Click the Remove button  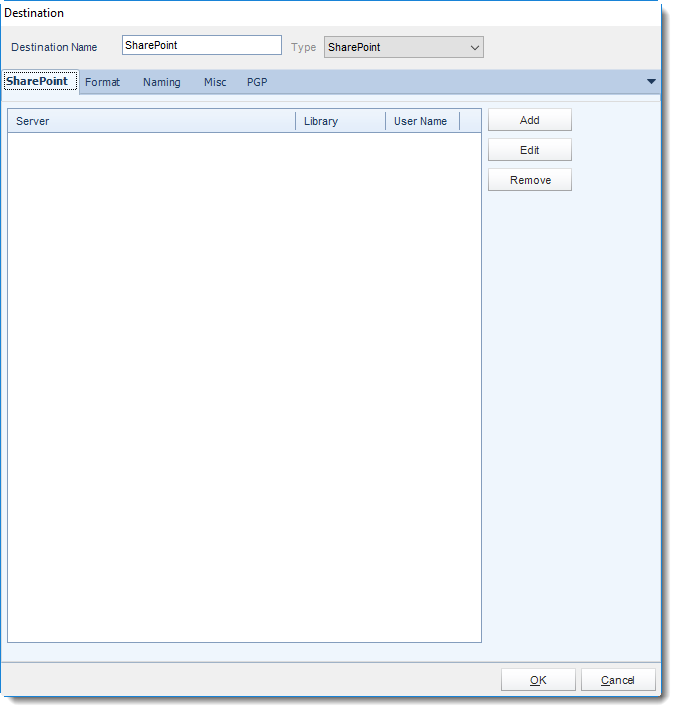529,180
